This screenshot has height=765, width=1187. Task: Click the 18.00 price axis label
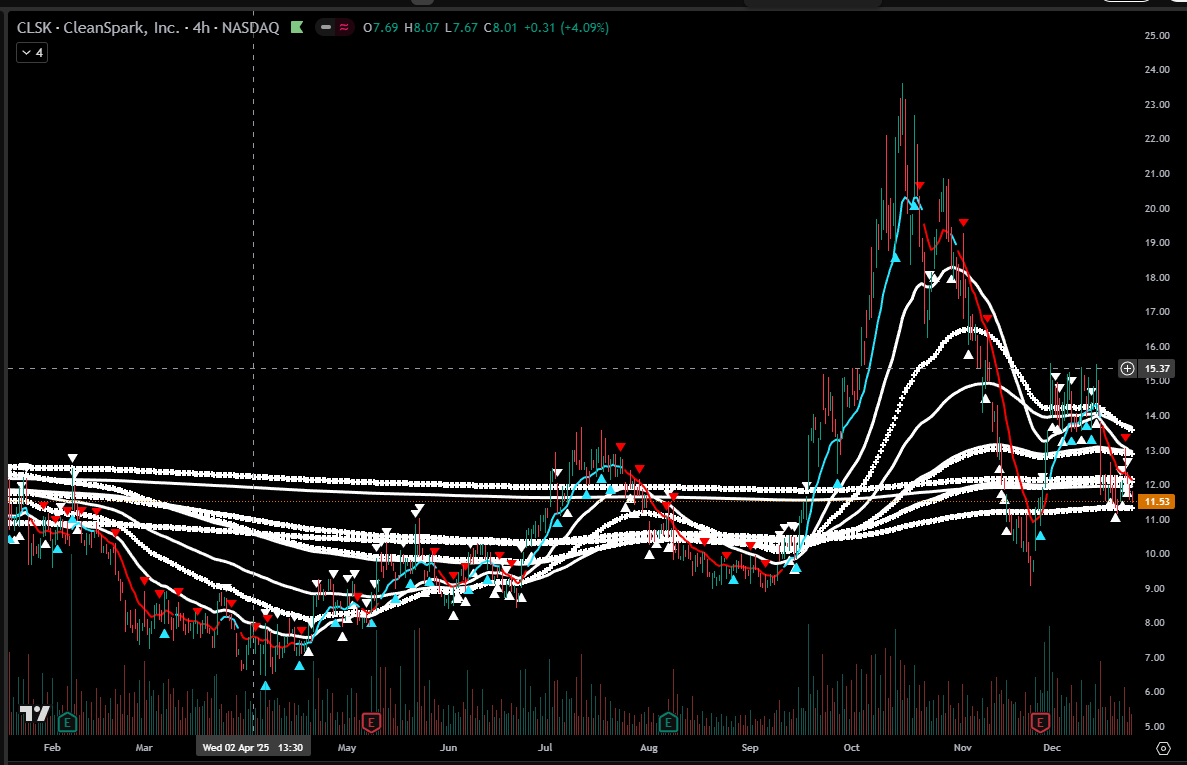[1157, 278]
